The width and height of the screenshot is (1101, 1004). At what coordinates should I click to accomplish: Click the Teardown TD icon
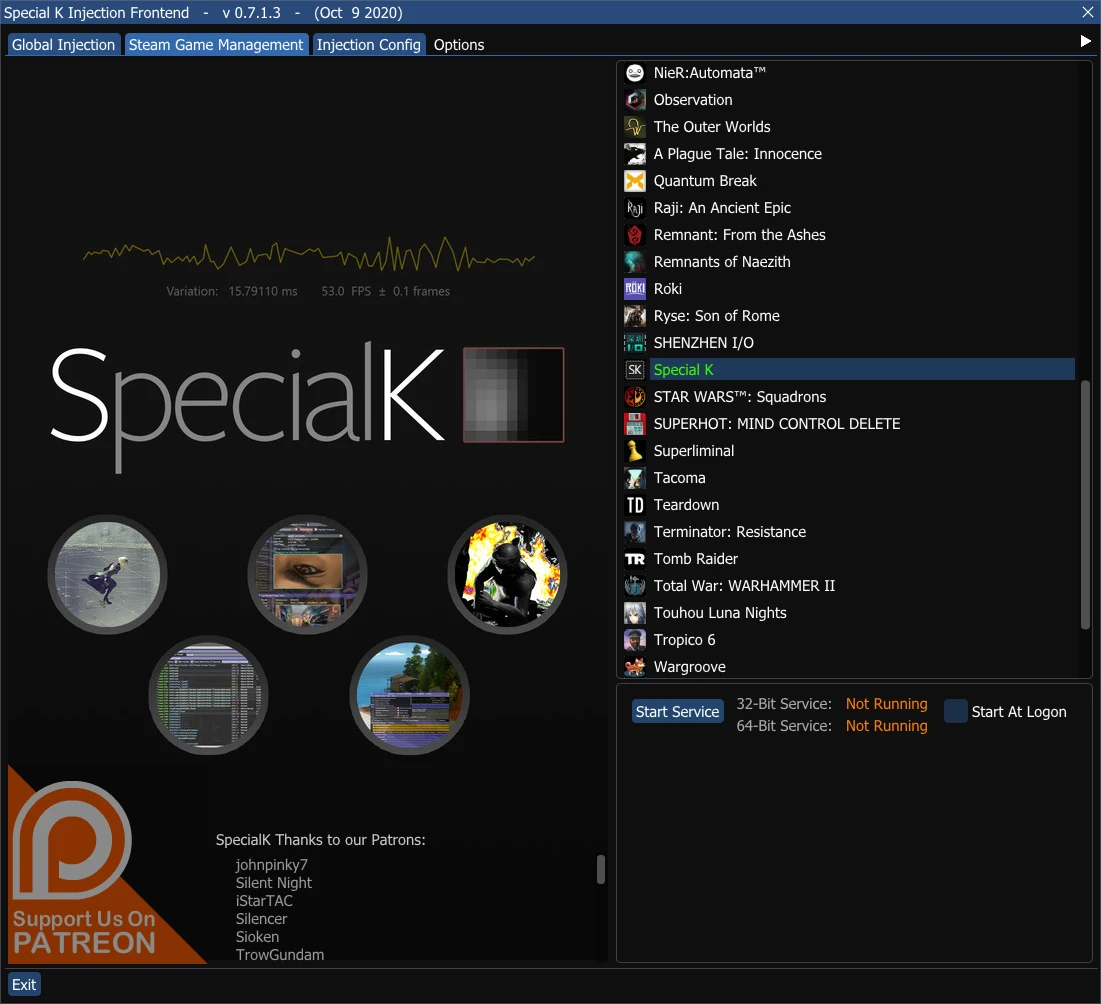(635, 505)
